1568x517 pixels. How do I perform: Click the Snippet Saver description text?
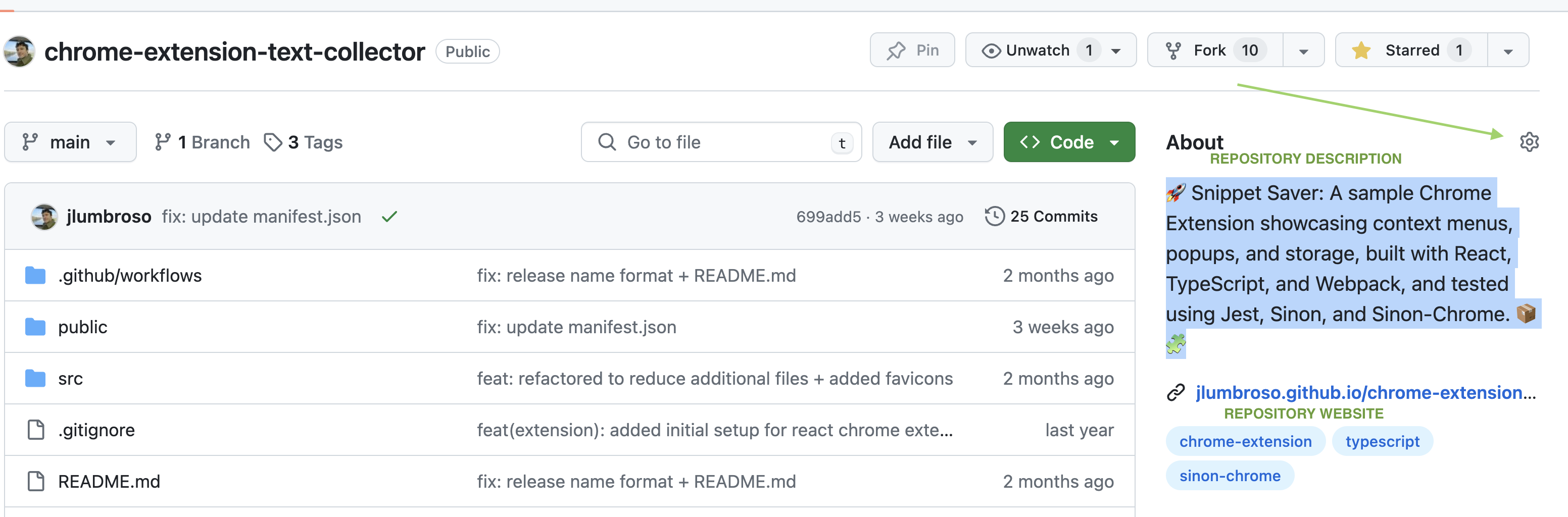(1352, 268)
